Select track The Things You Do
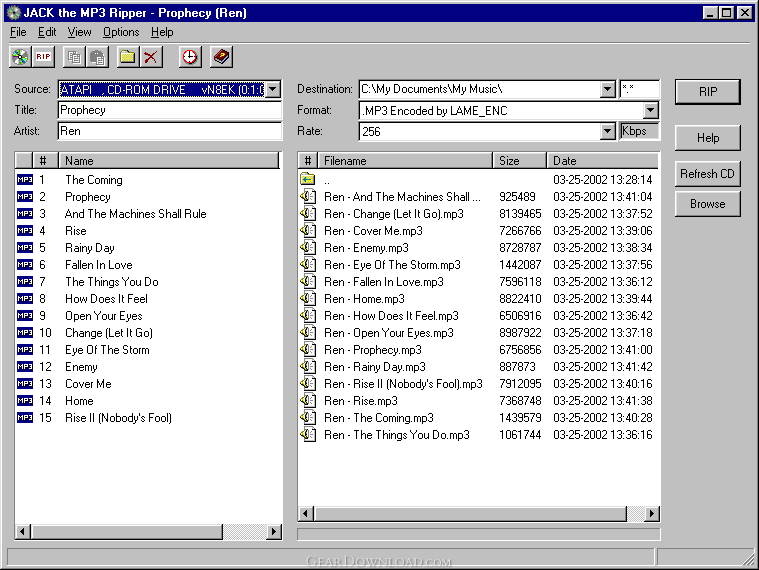The height and width of the screenshot is (570, 759). click(x=112, y=282)
